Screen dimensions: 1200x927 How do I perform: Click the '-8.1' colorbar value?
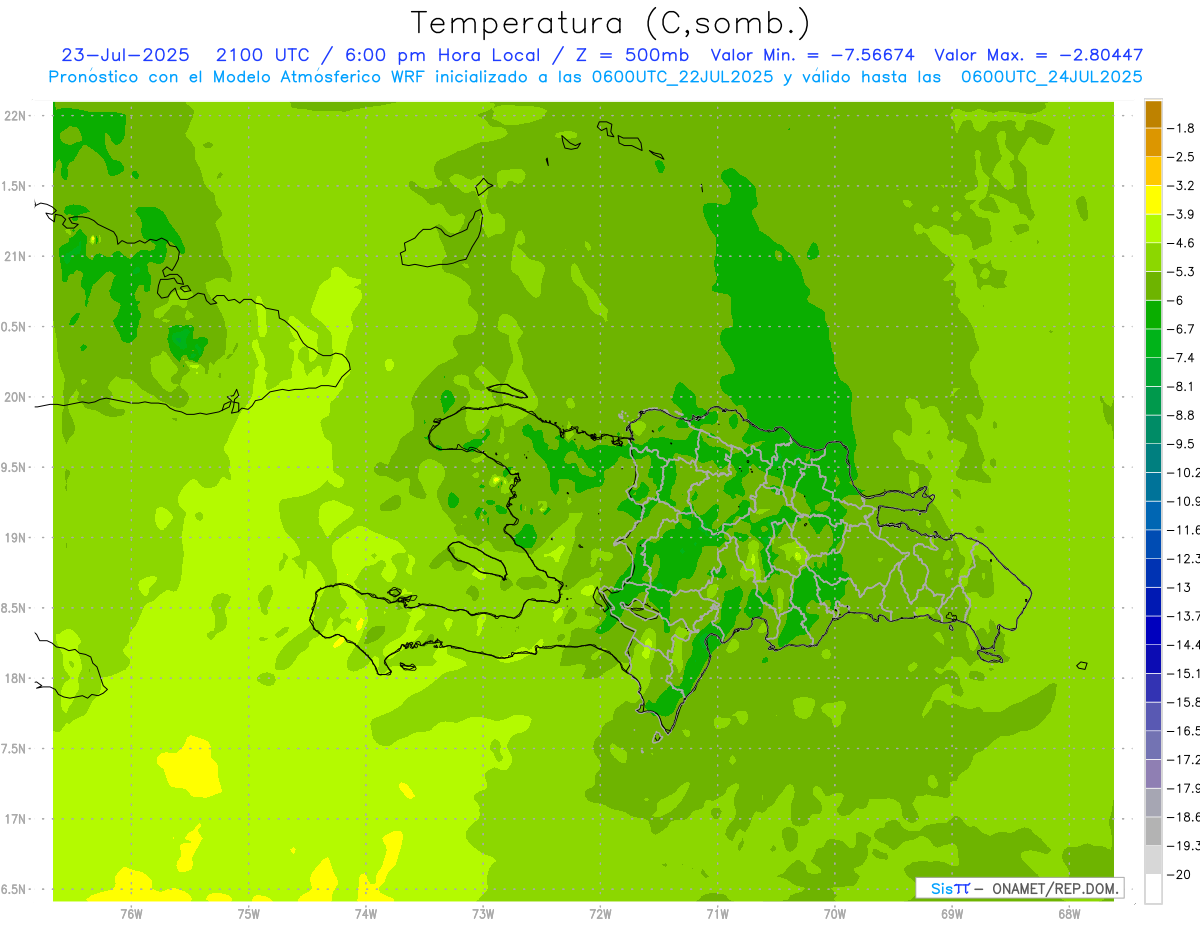click(x=1183, y=386)
